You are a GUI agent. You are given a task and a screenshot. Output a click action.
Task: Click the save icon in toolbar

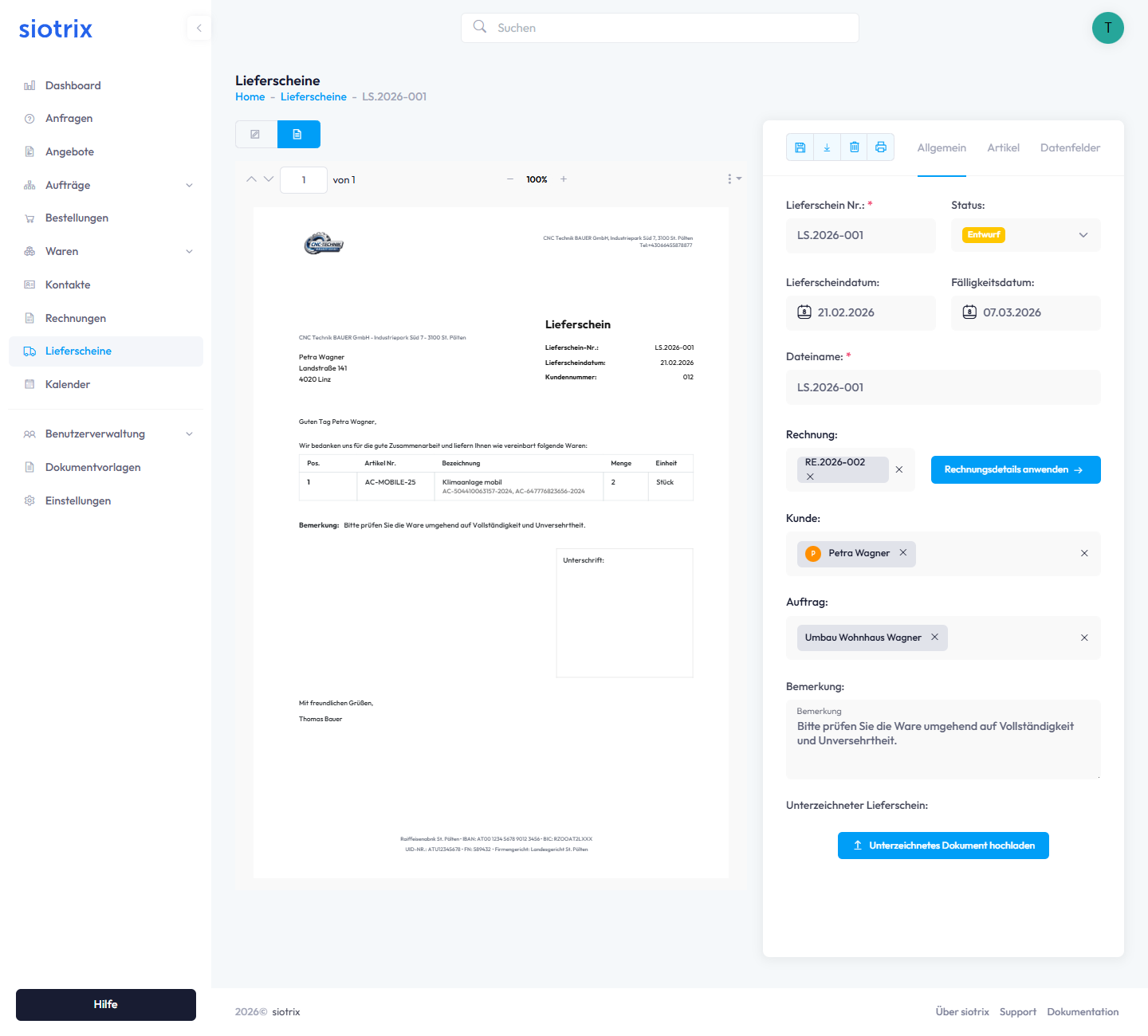[800, 147]
